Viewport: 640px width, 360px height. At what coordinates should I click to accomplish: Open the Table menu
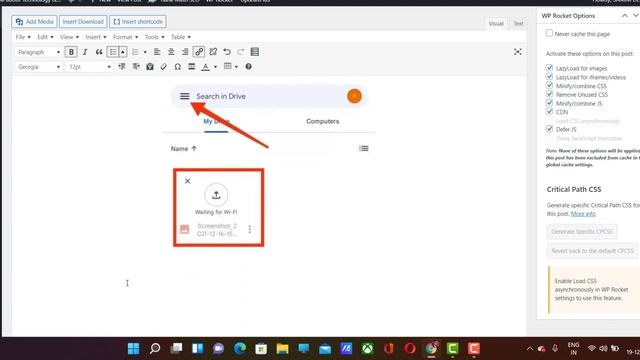180,37
